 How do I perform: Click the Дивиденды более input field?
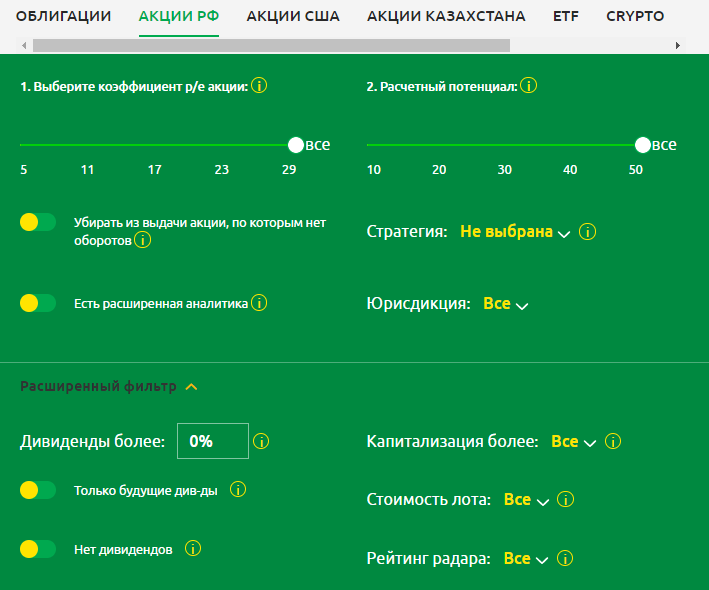click(212, 441)
